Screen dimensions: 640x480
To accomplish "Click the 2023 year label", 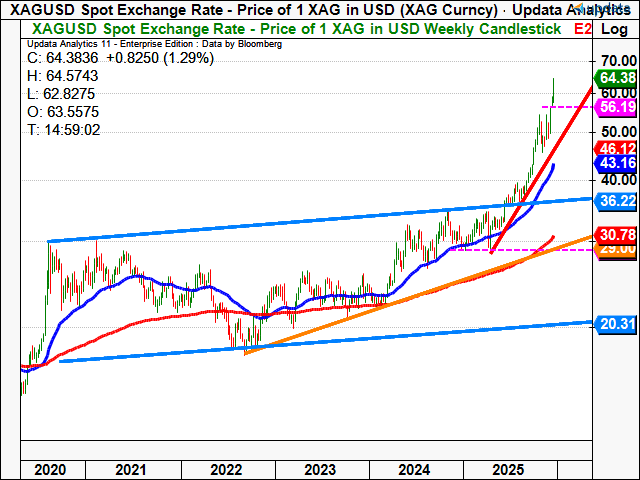I will [x=320, y=469].
